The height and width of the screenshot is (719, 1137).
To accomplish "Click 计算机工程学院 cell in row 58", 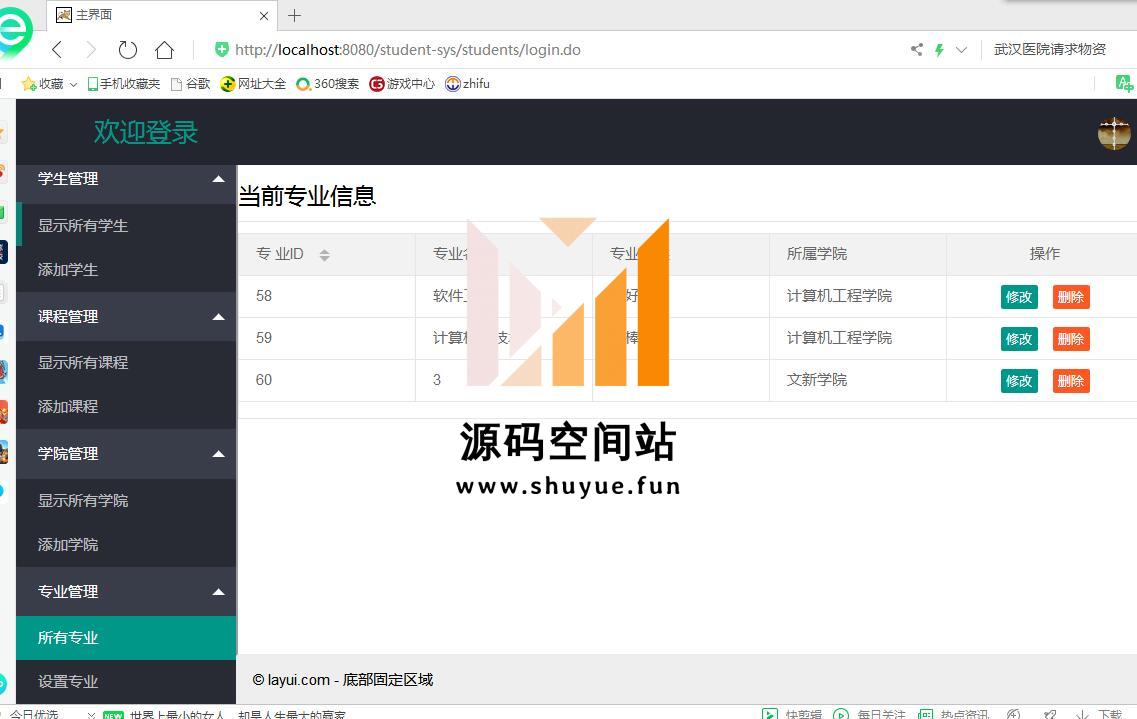I will 858,296.
